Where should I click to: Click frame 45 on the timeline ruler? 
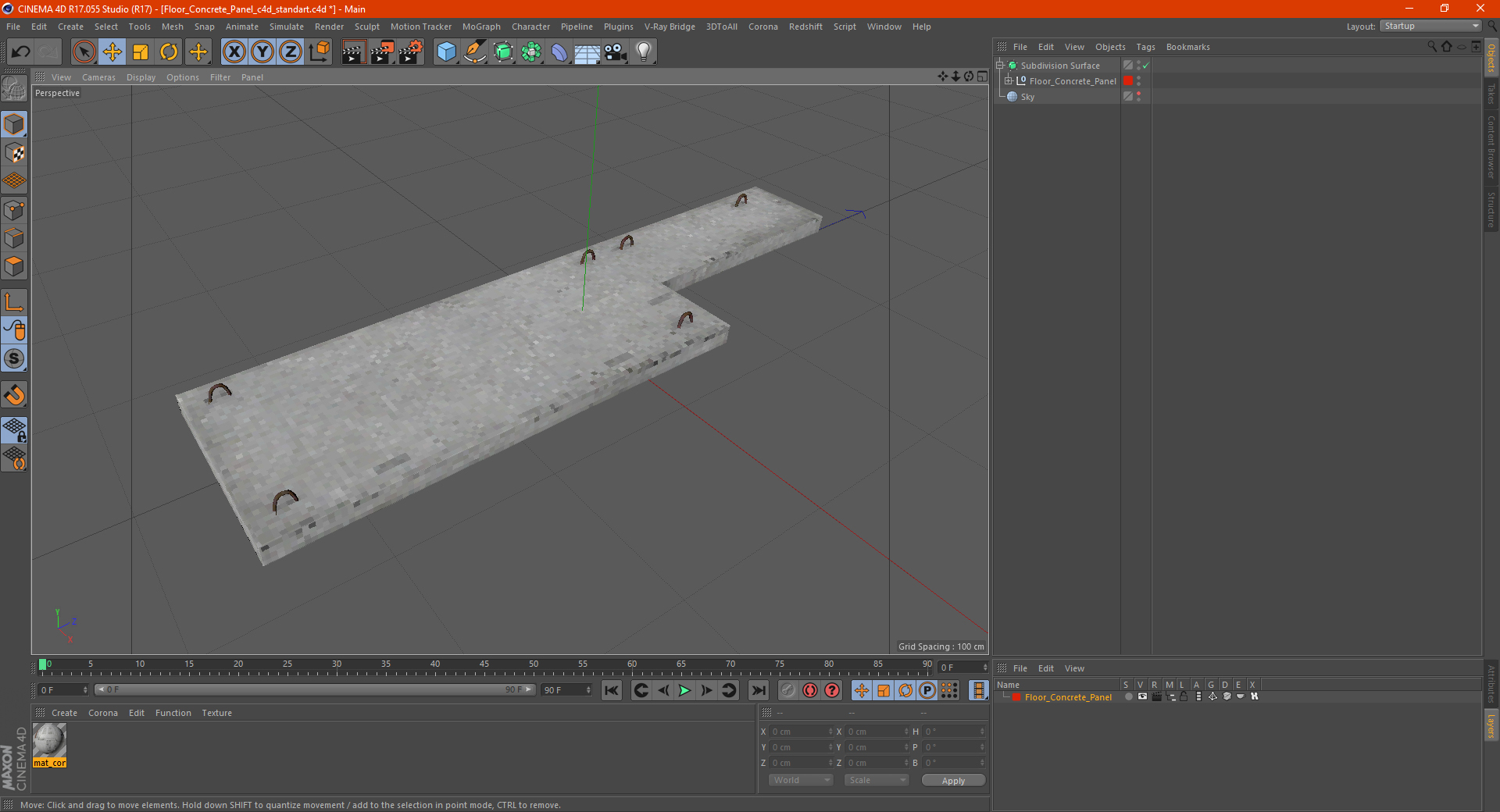[x=484, y=666]
